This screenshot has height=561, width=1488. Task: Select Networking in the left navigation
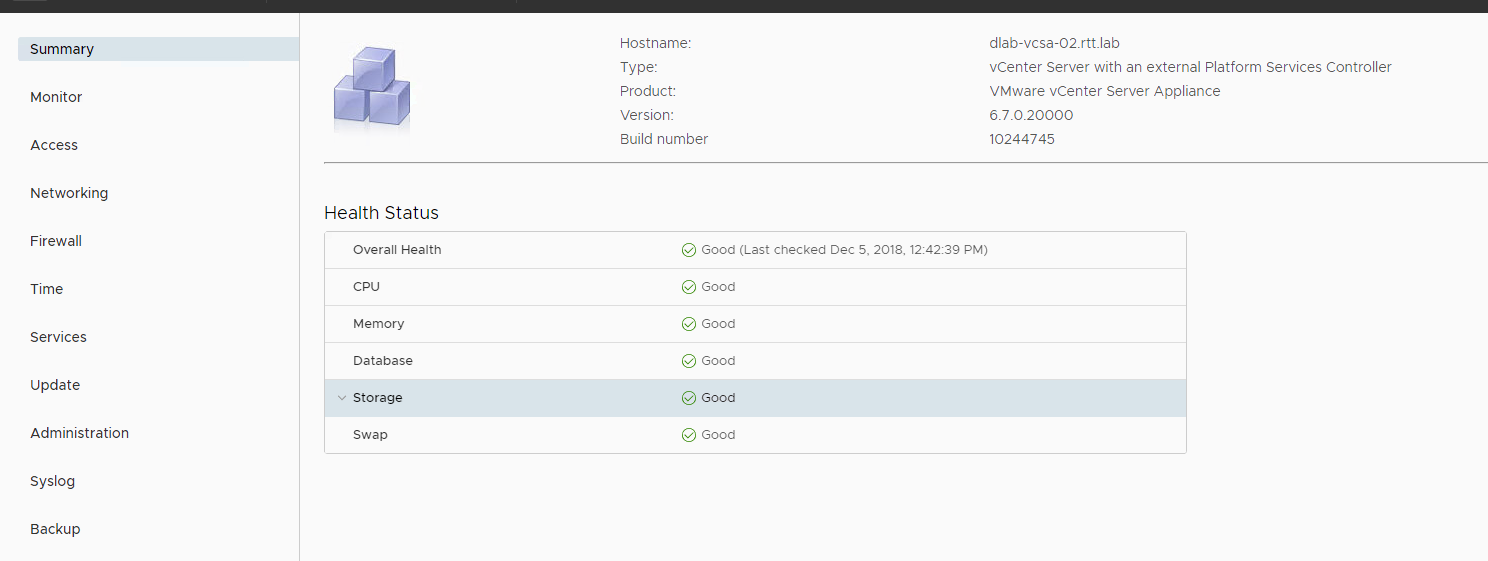point(69,193)
